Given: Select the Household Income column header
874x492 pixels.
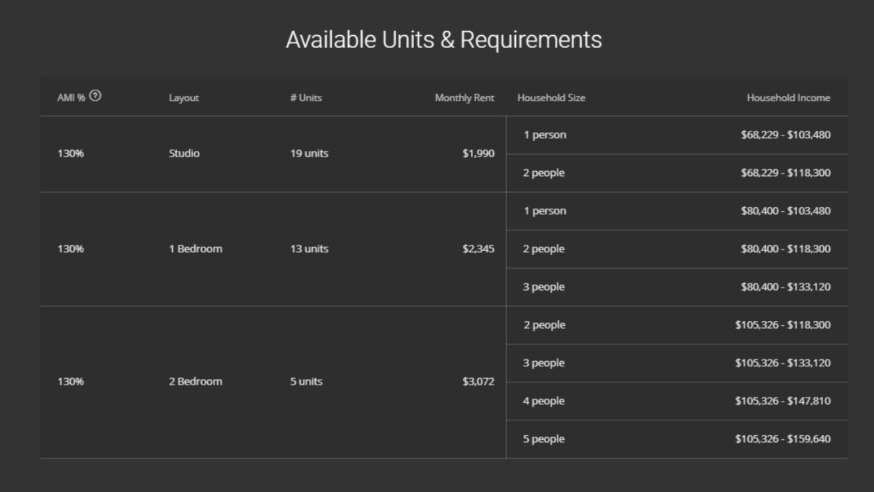Looking at the screenshot, I should (788, 98).
